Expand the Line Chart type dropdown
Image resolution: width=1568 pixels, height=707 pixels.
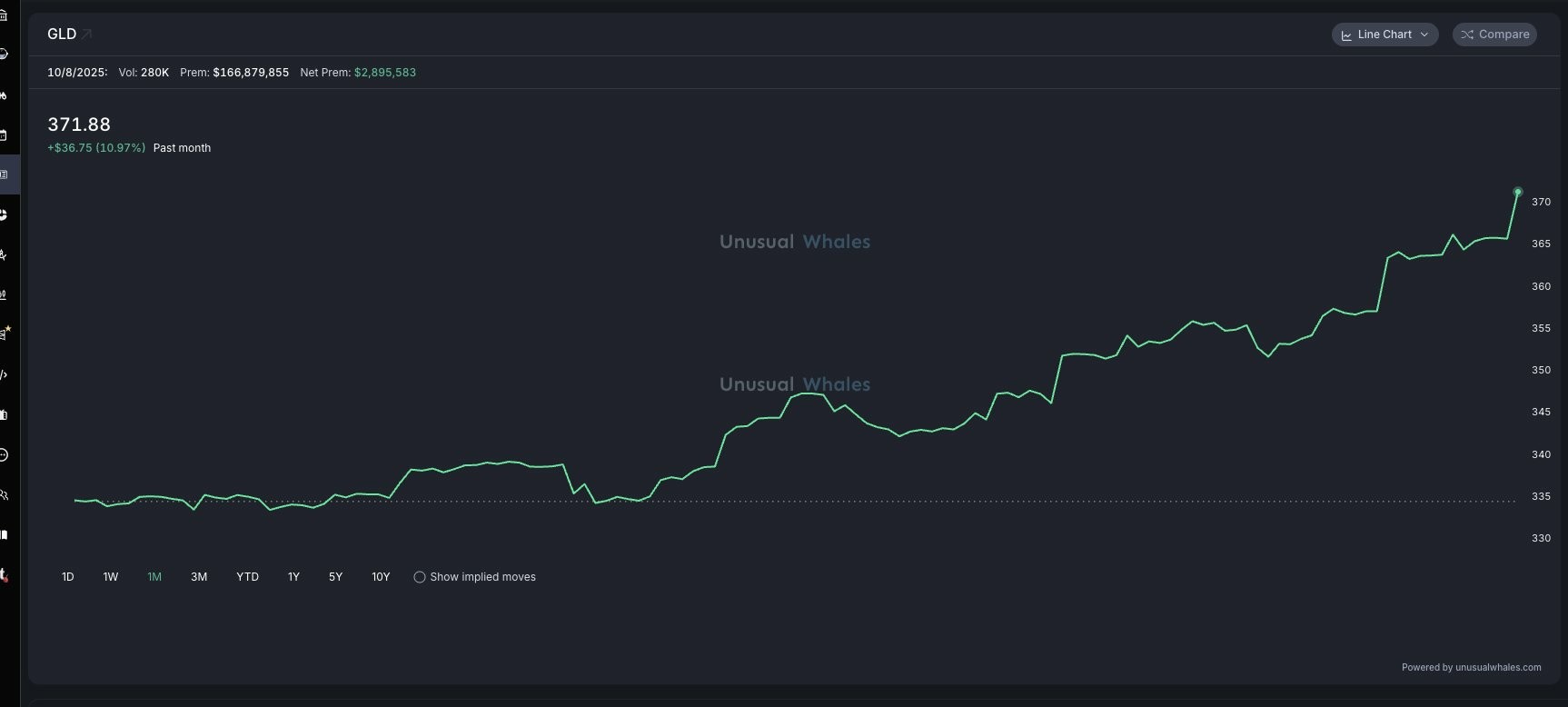[x=1384, y=35]
